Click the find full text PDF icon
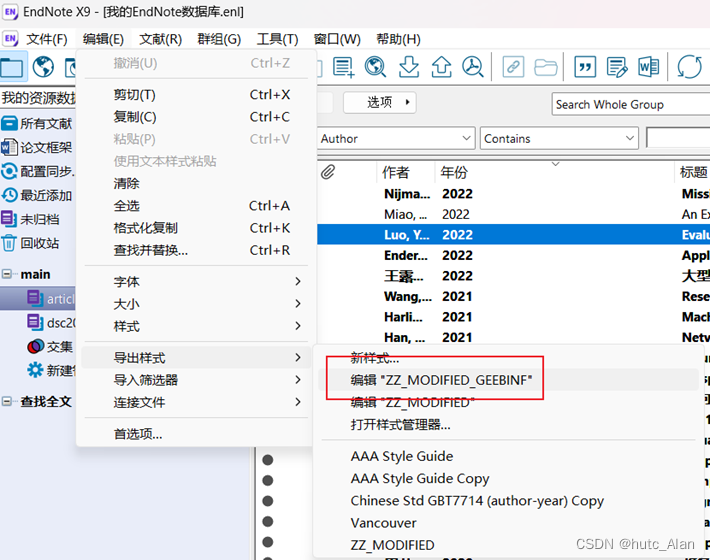This screenshot has width=710, height=560. coord(473,67)
